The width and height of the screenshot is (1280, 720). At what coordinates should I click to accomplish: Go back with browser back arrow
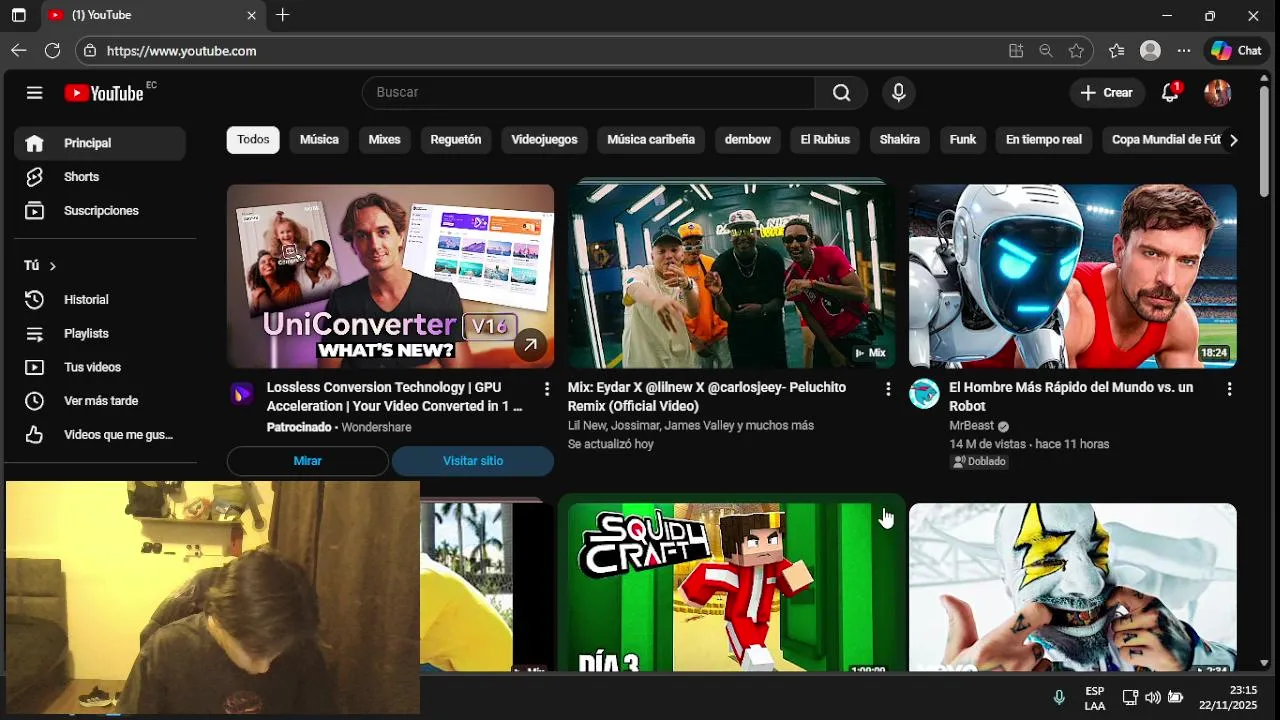pyautogui.click(x=19, y=51)
